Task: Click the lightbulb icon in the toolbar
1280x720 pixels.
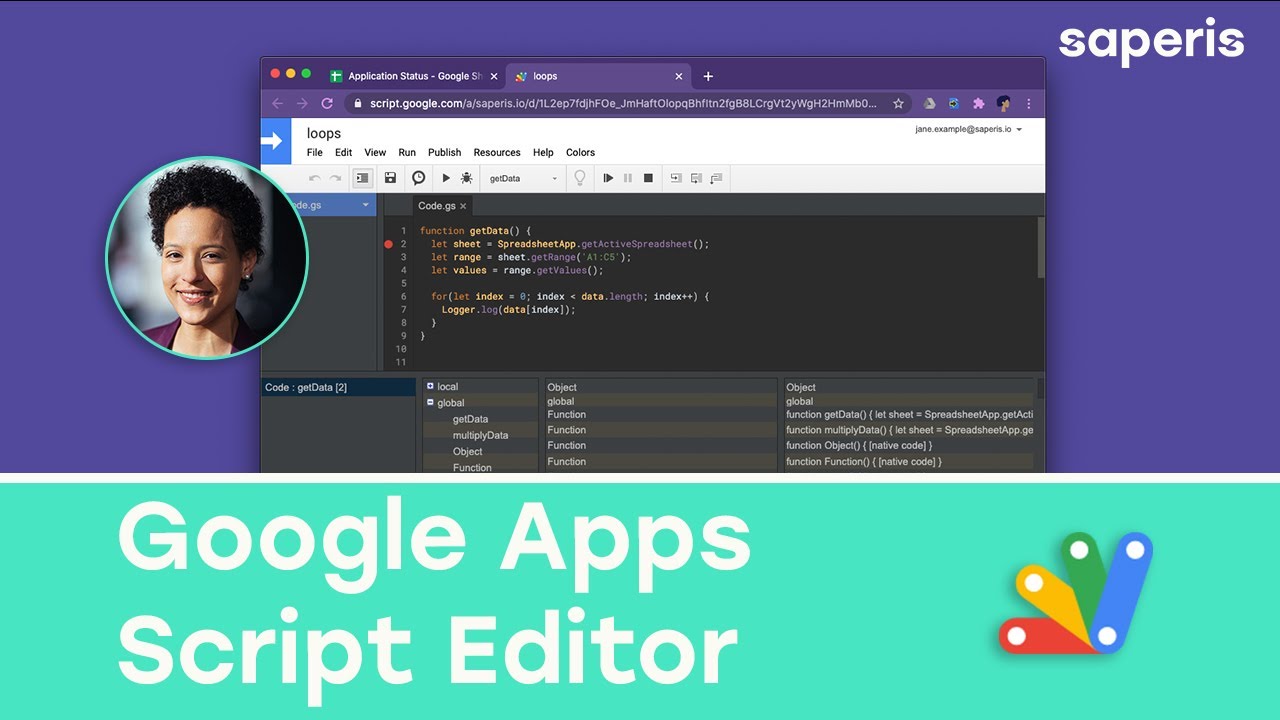Action: point(579,178)
